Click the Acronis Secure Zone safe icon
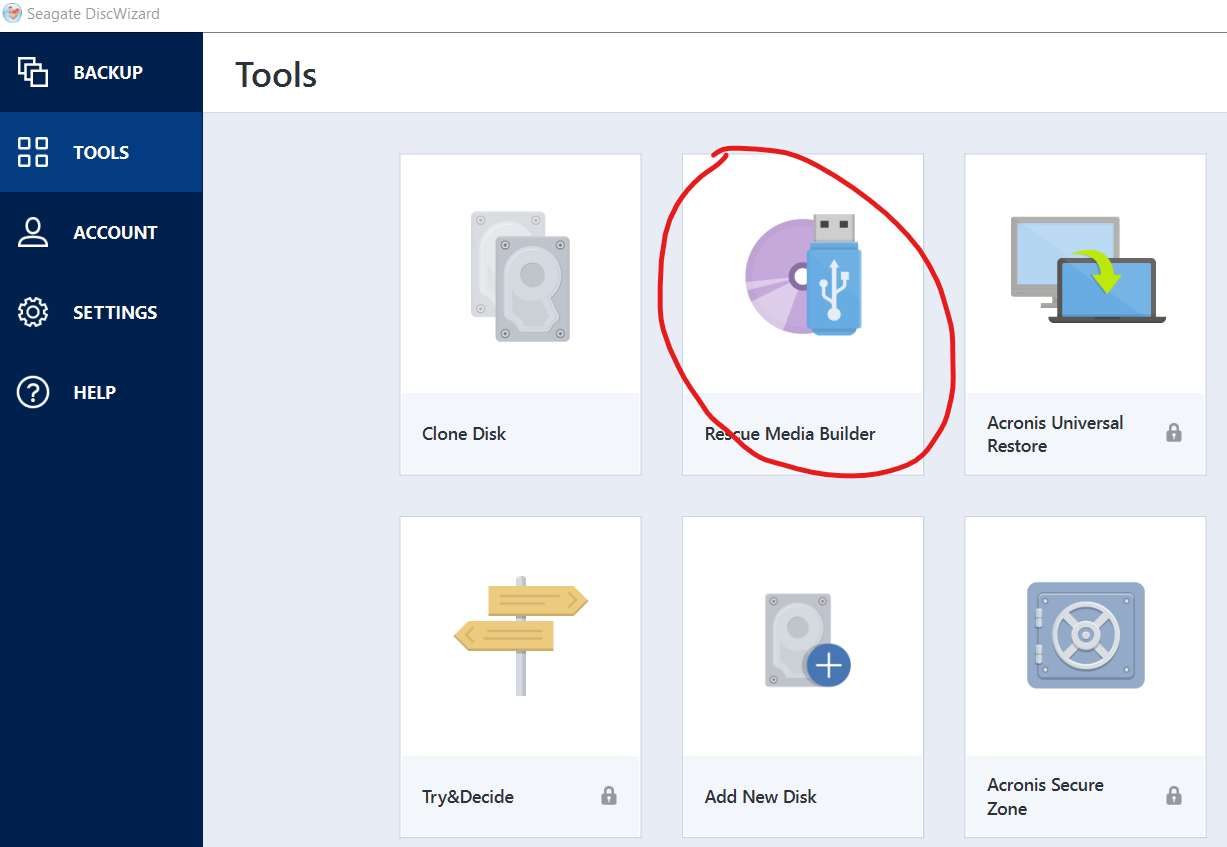 (x=1086, y=635)
